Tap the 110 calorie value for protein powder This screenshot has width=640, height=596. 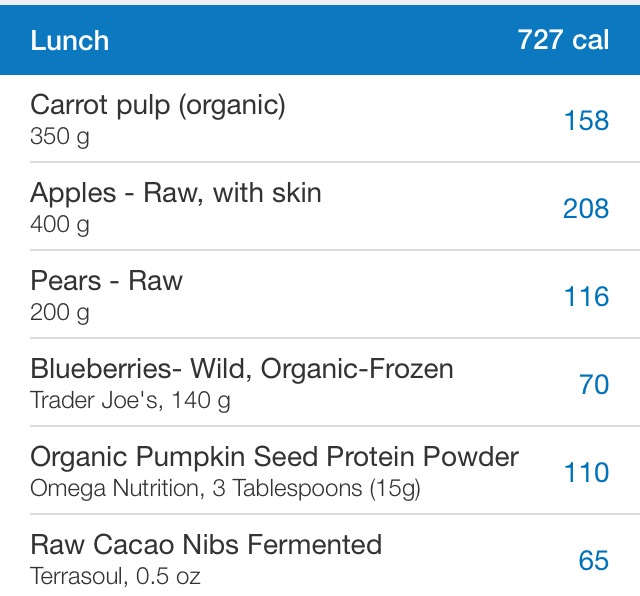click(x=587, y=472)
